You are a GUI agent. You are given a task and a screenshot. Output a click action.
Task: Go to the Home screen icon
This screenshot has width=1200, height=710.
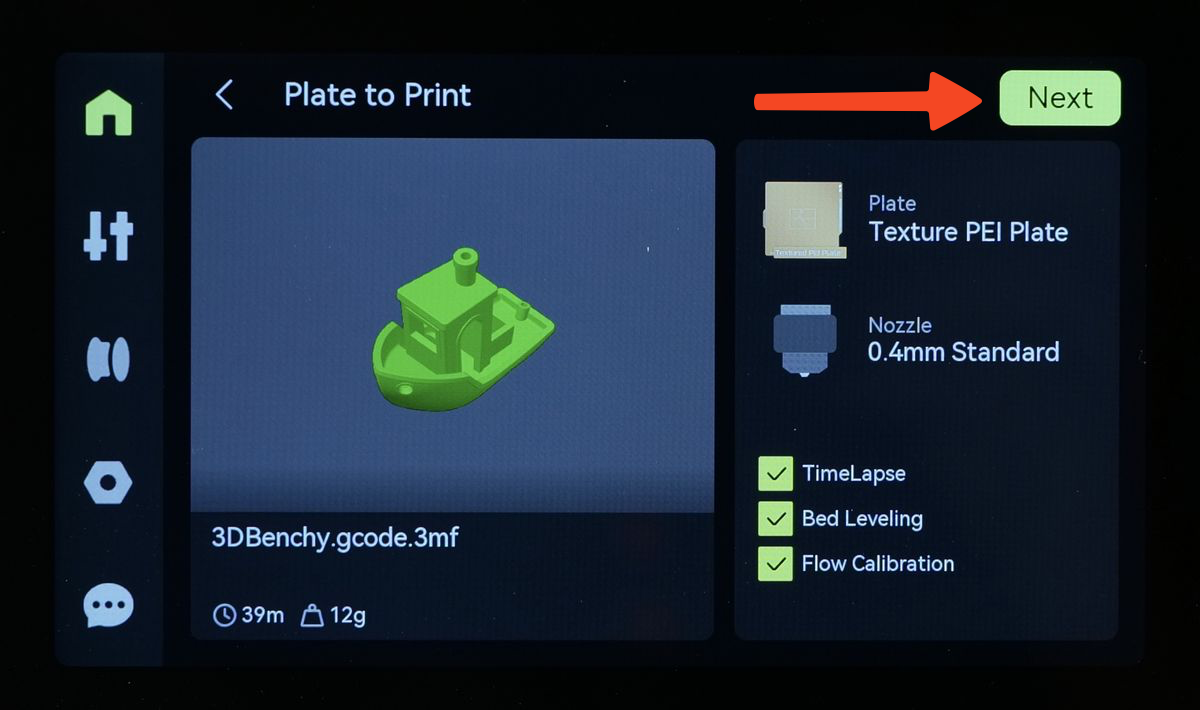(108, 111)
